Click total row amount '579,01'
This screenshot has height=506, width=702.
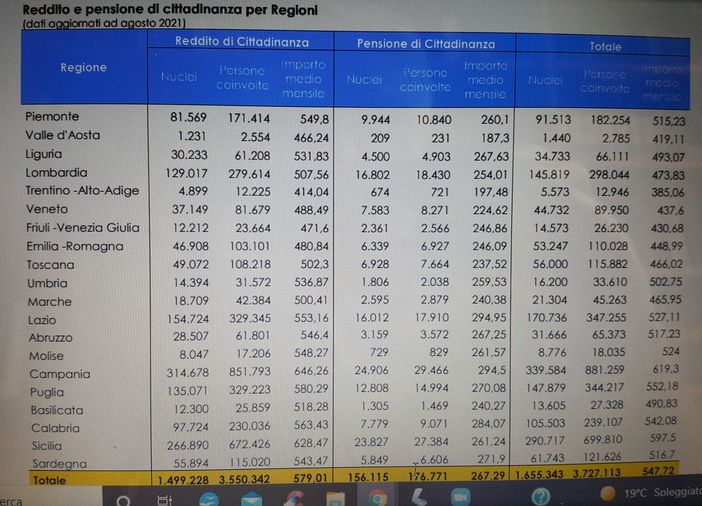tap(312, 478)
